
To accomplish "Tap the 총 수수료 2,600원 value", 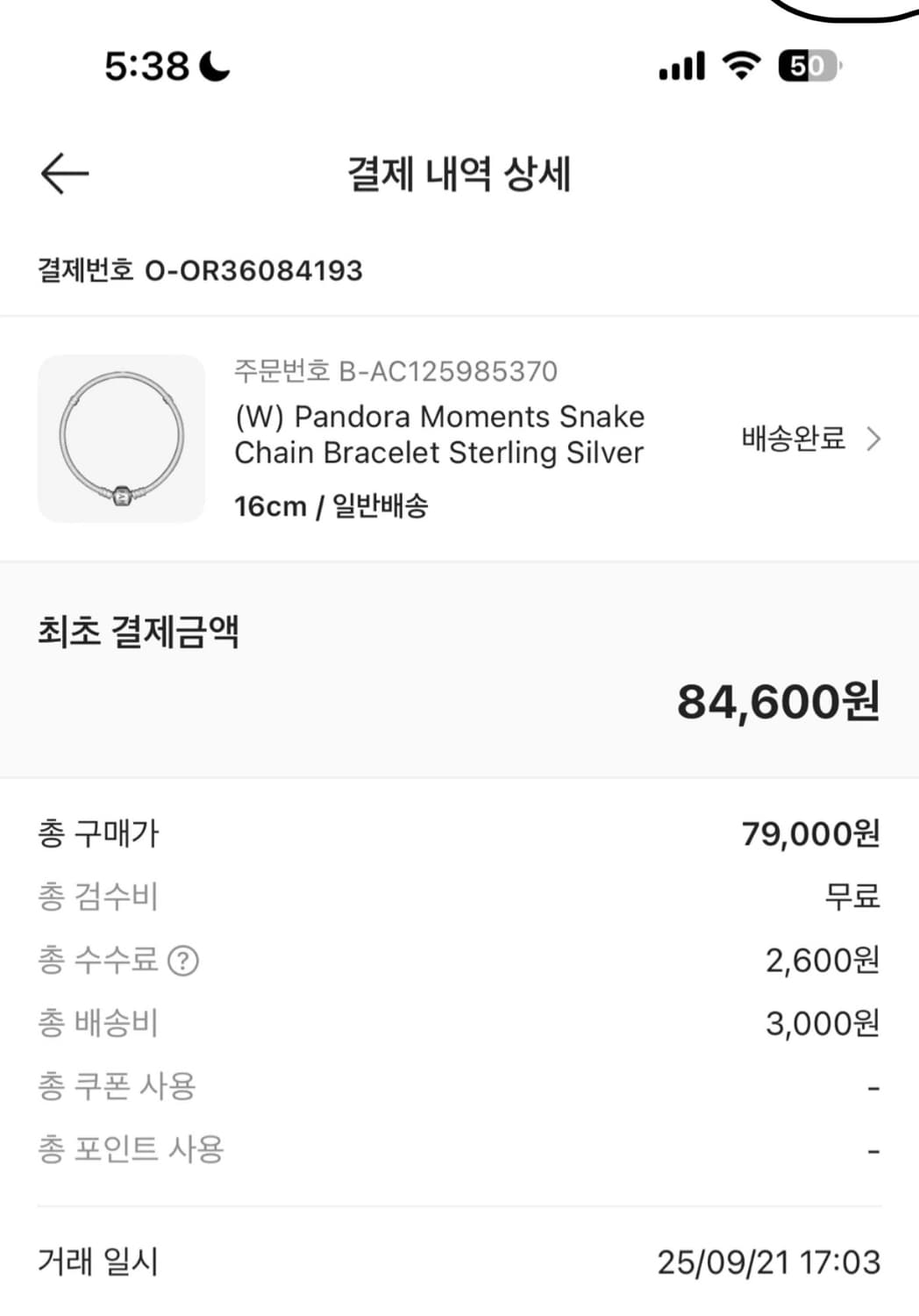I will pyautogui.click(x=822, y=961).
